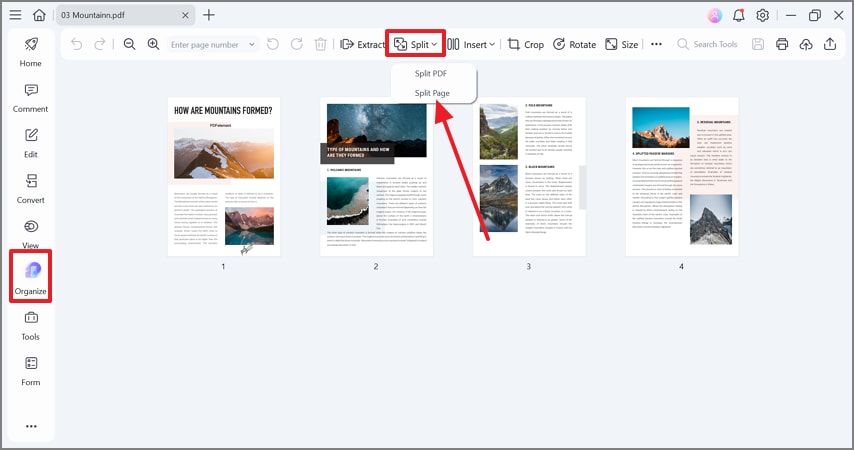The image size is (854, 450).
Task: Save the document with disk icon
Action: tap(758, 44)
